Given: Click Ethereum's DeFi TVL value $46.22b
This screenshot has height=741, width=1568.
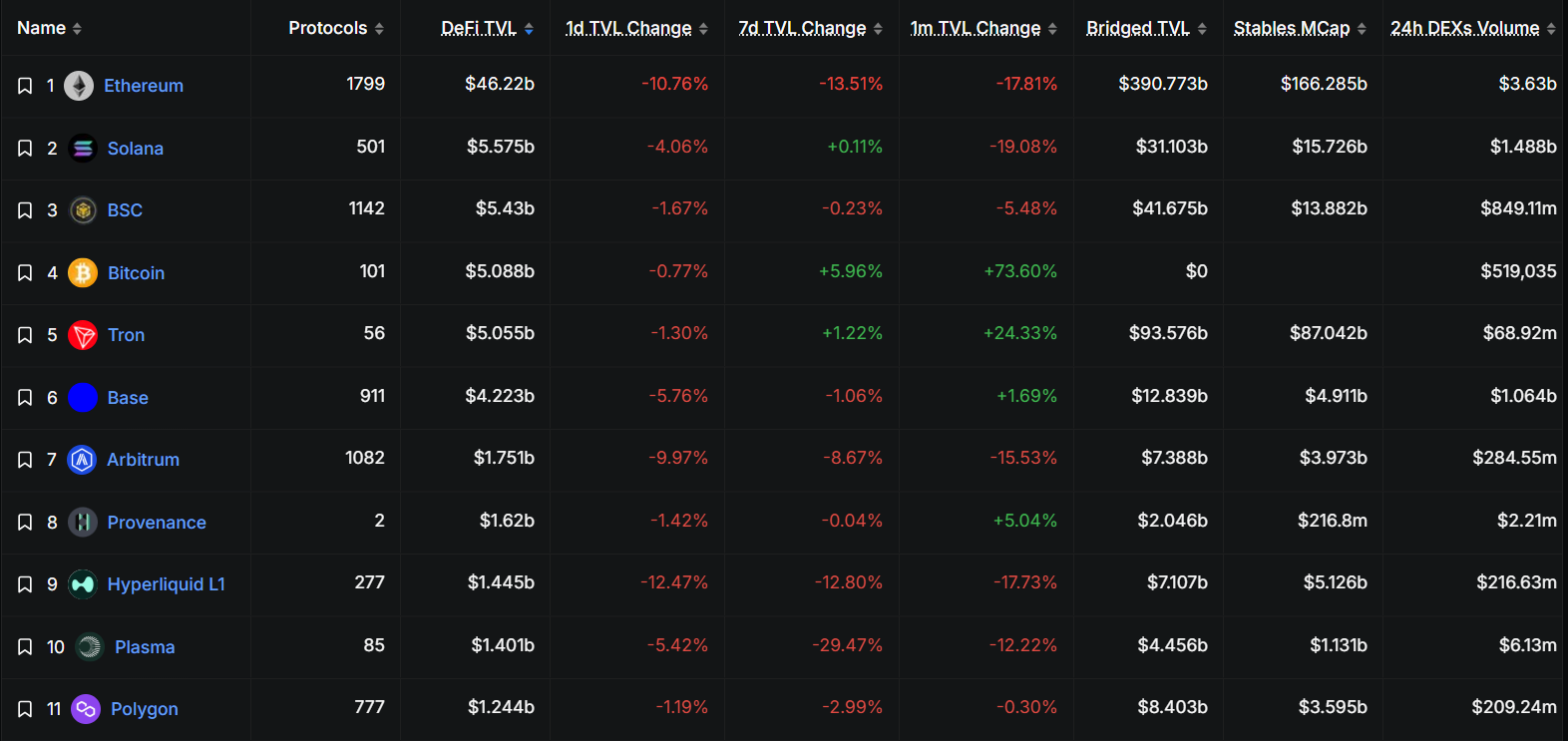Looking at the screenshot, I should click(x=500, y=84).
